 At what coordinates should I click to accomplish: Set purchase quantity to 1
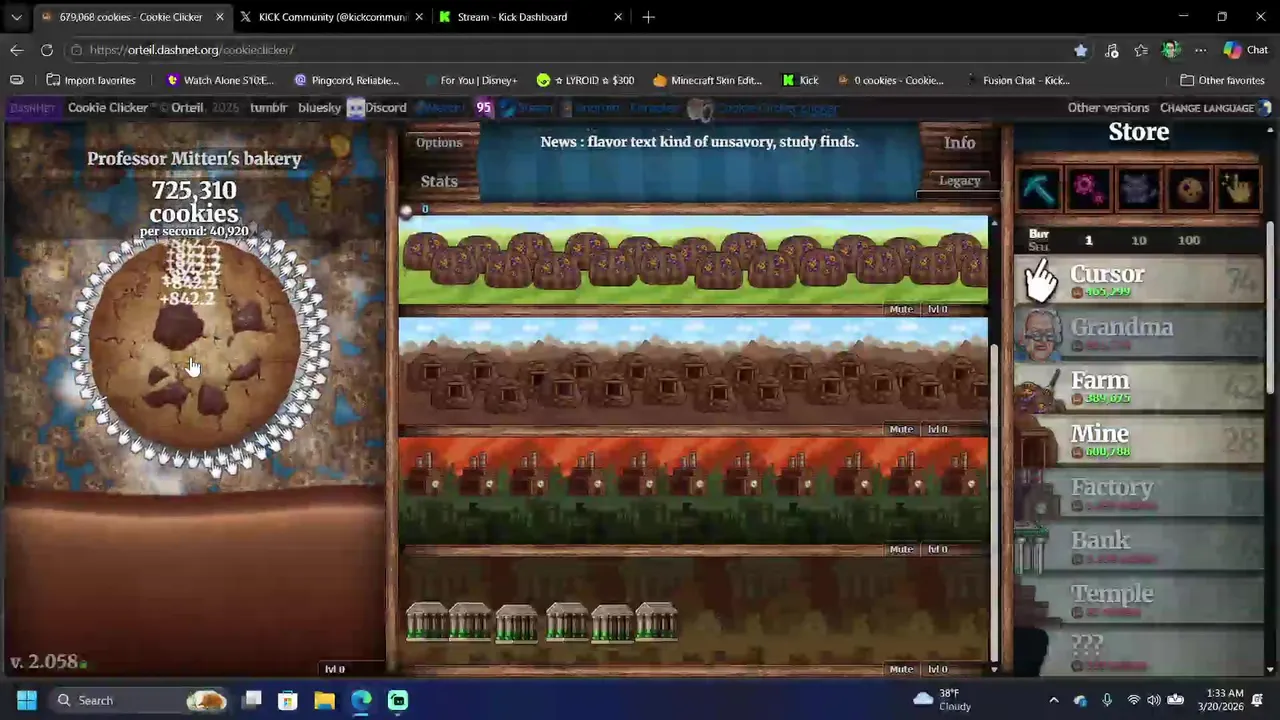click(1089, 240)
